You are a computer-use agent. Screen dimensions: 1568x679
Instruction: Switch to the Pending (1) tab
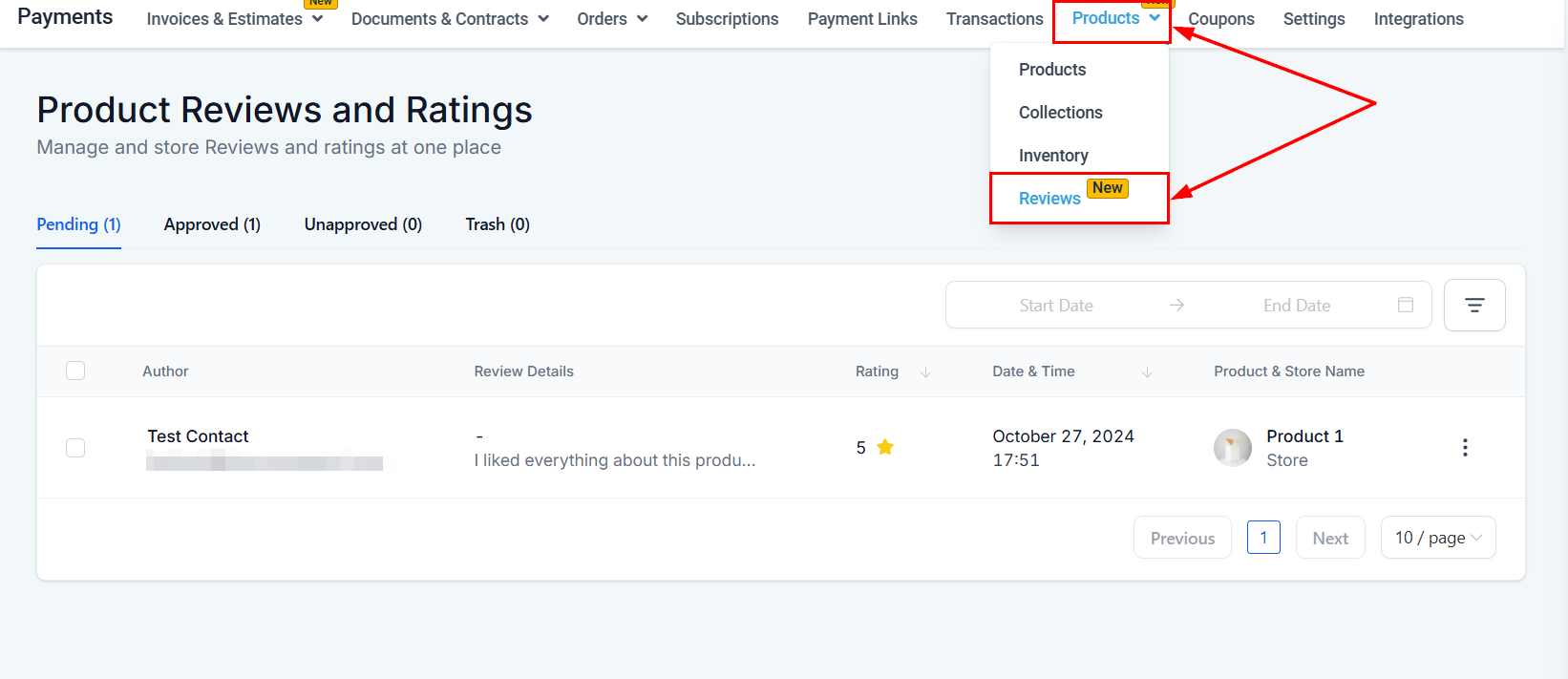pyautogui.click(x=78, y=224)
